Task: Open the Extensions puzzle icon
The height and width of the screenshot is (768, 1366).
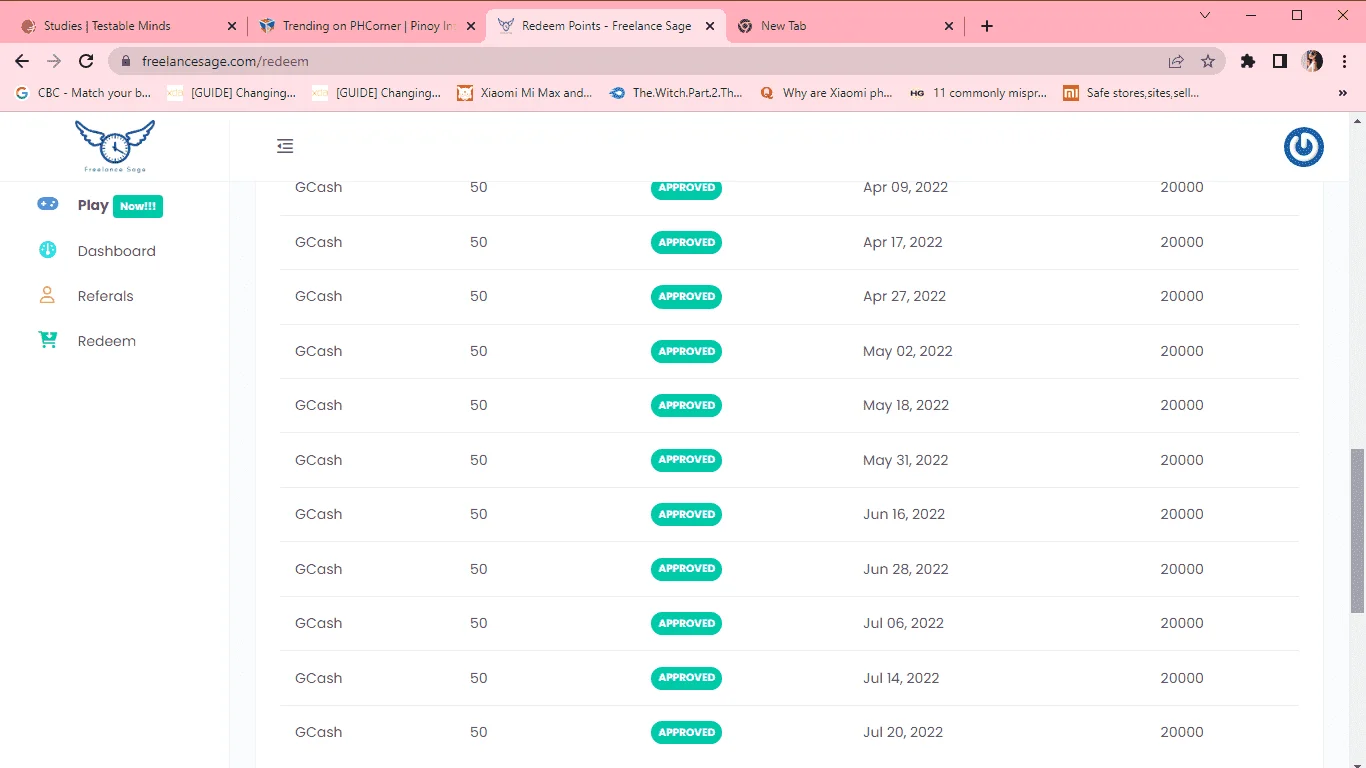Action: [x=1247, y=61]
